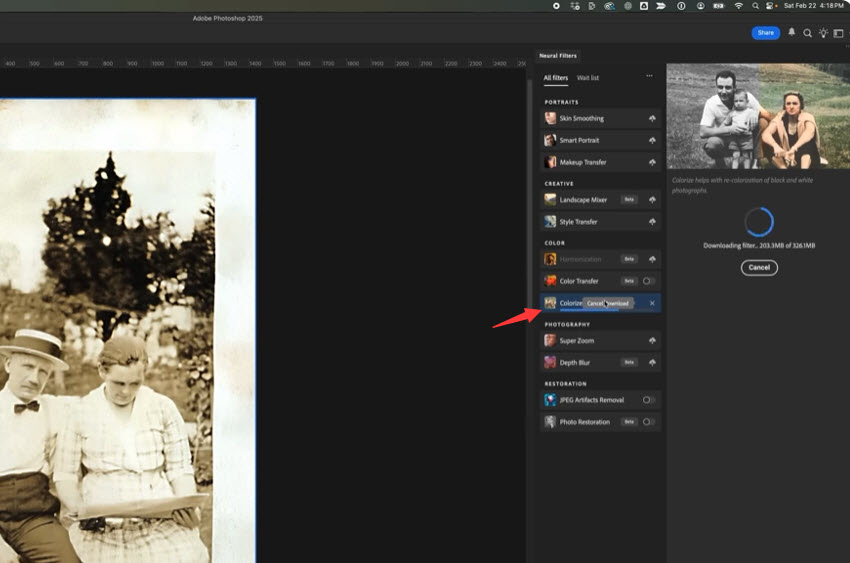Screen dimensions: 850x563
Task: Click the Beta badge on Depth Blur
Action: 629,362
